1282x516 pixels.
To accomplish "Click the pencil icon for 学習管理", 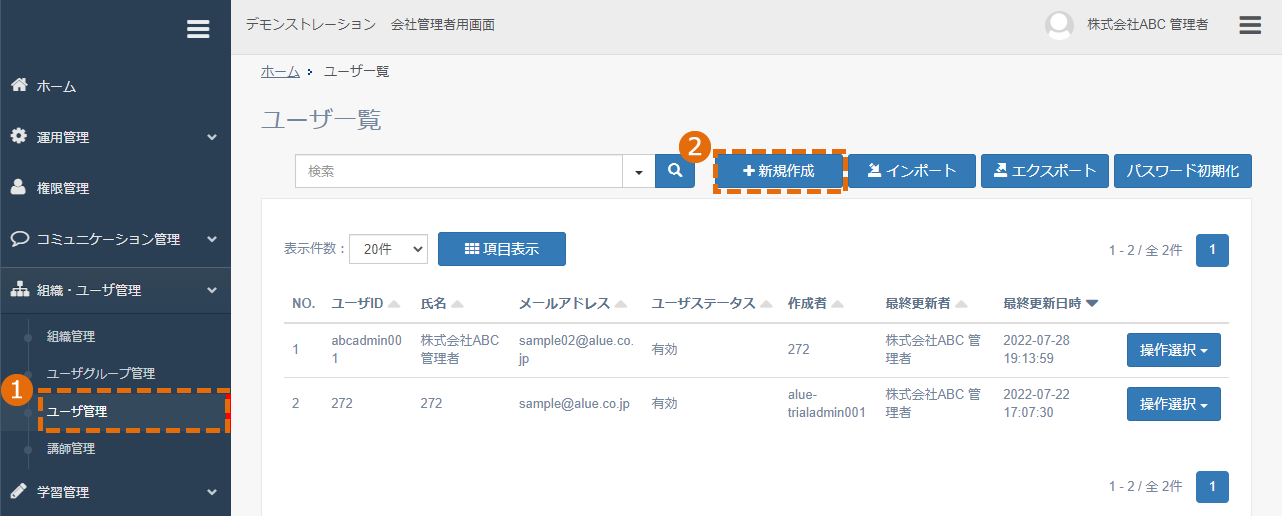I will [19, 491].
